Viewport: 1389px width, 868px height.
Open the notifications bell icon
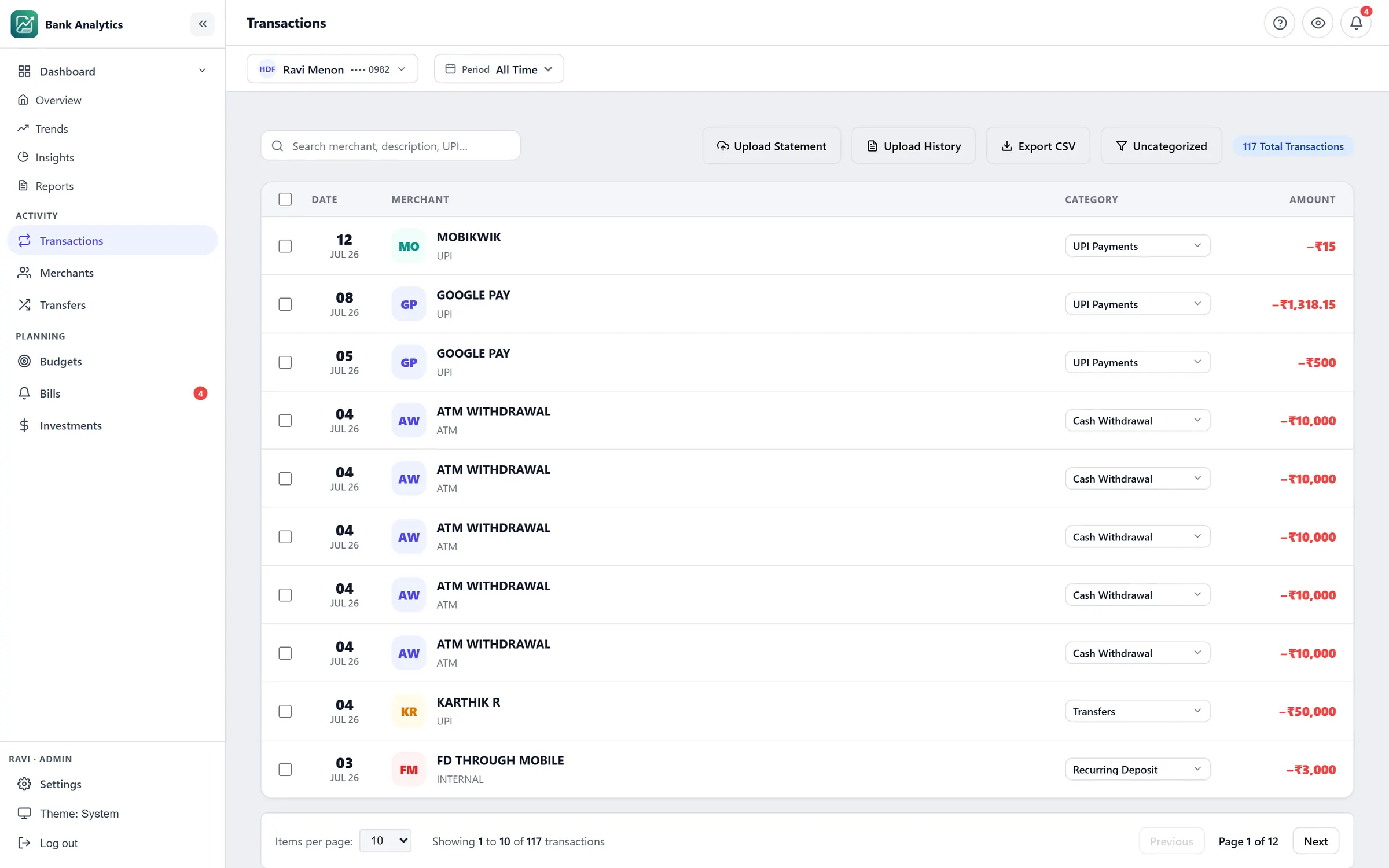point(1356,23)
